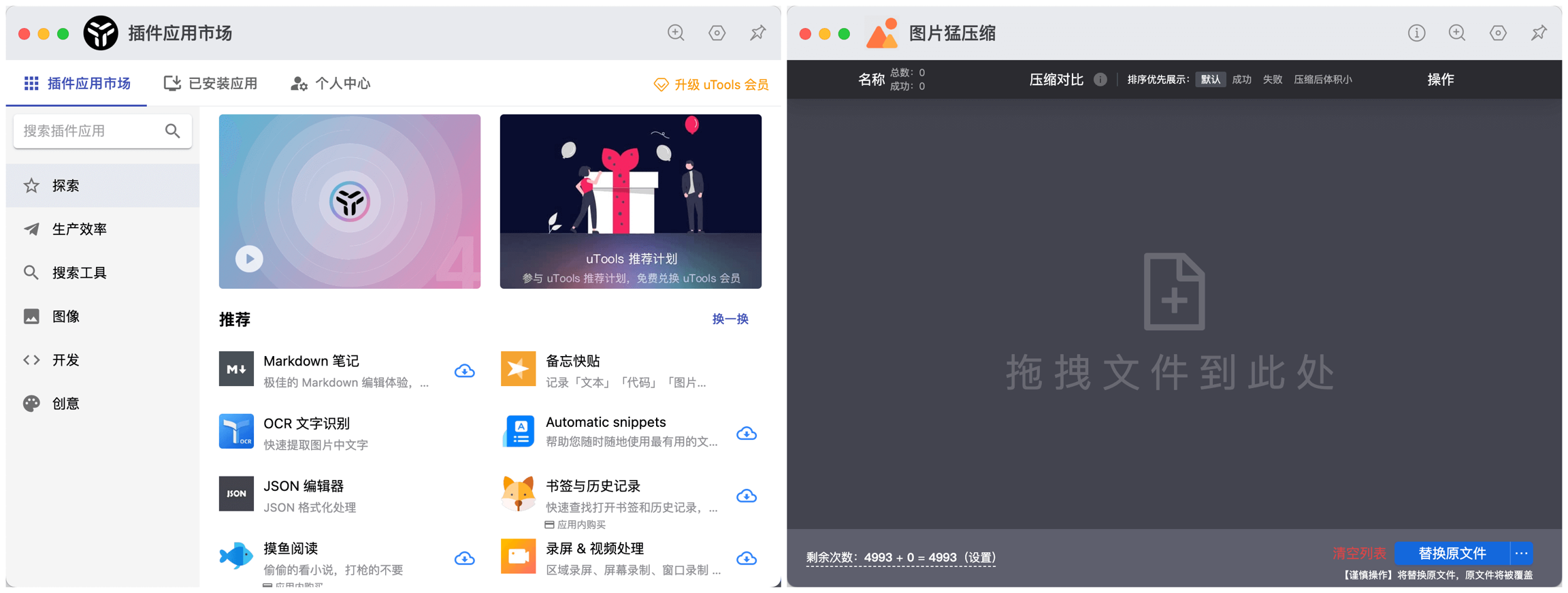Click the info icon beside 压缩对比
1568x593 pixels.
click(1100, 80)
